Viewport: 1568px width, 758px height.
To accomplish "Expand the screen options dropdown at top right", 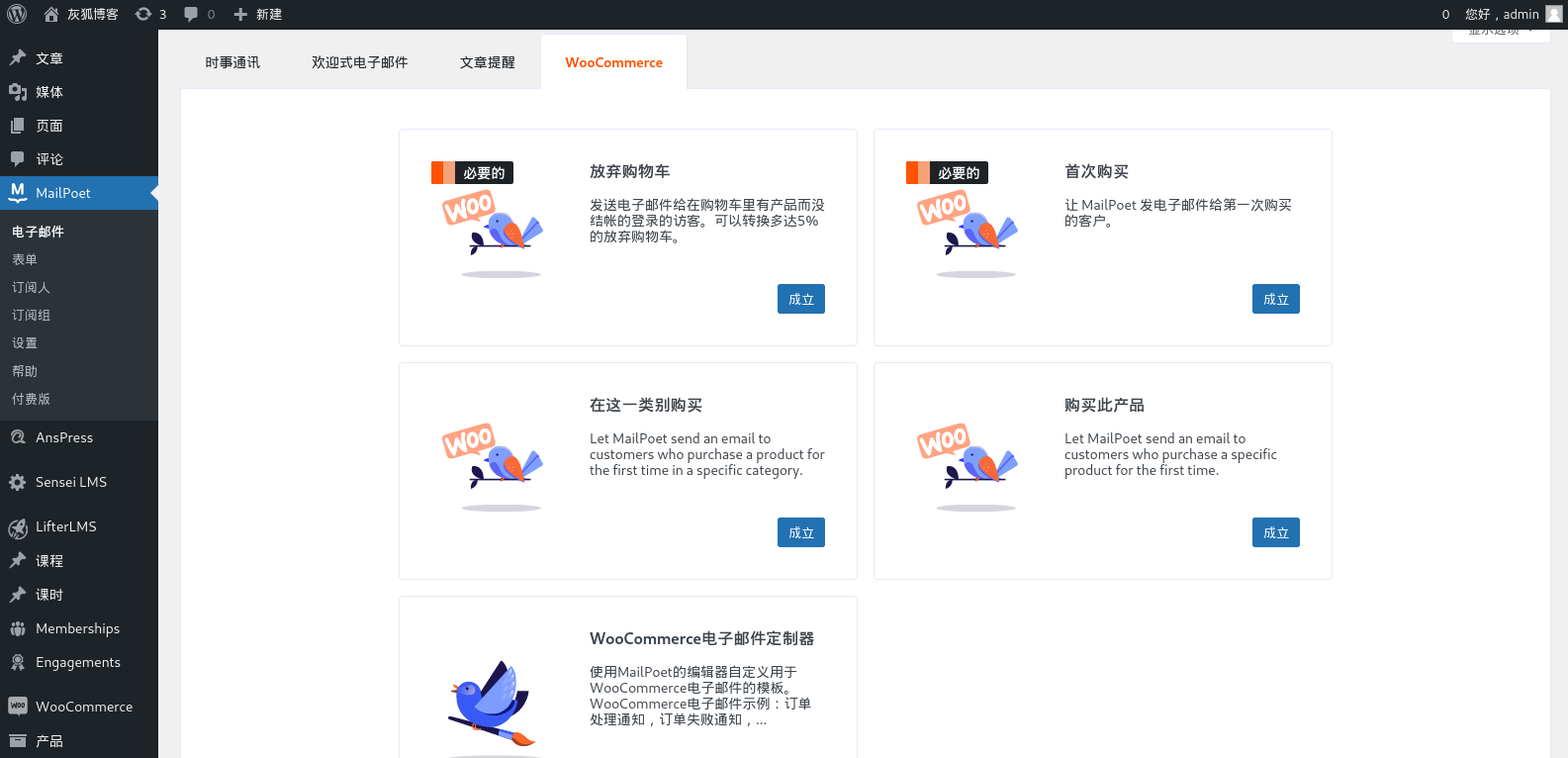I will 1500,33.
